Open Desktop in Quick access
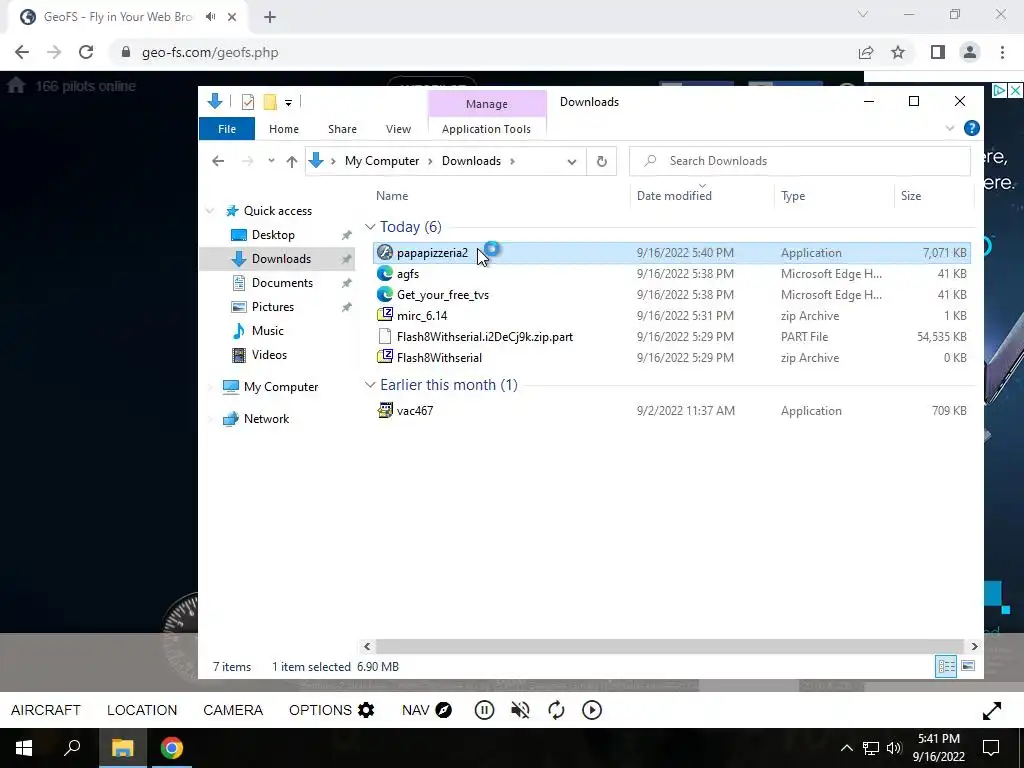Image resolution: width=1024 pixels, height=768 pixels. [x=273, y=234]
